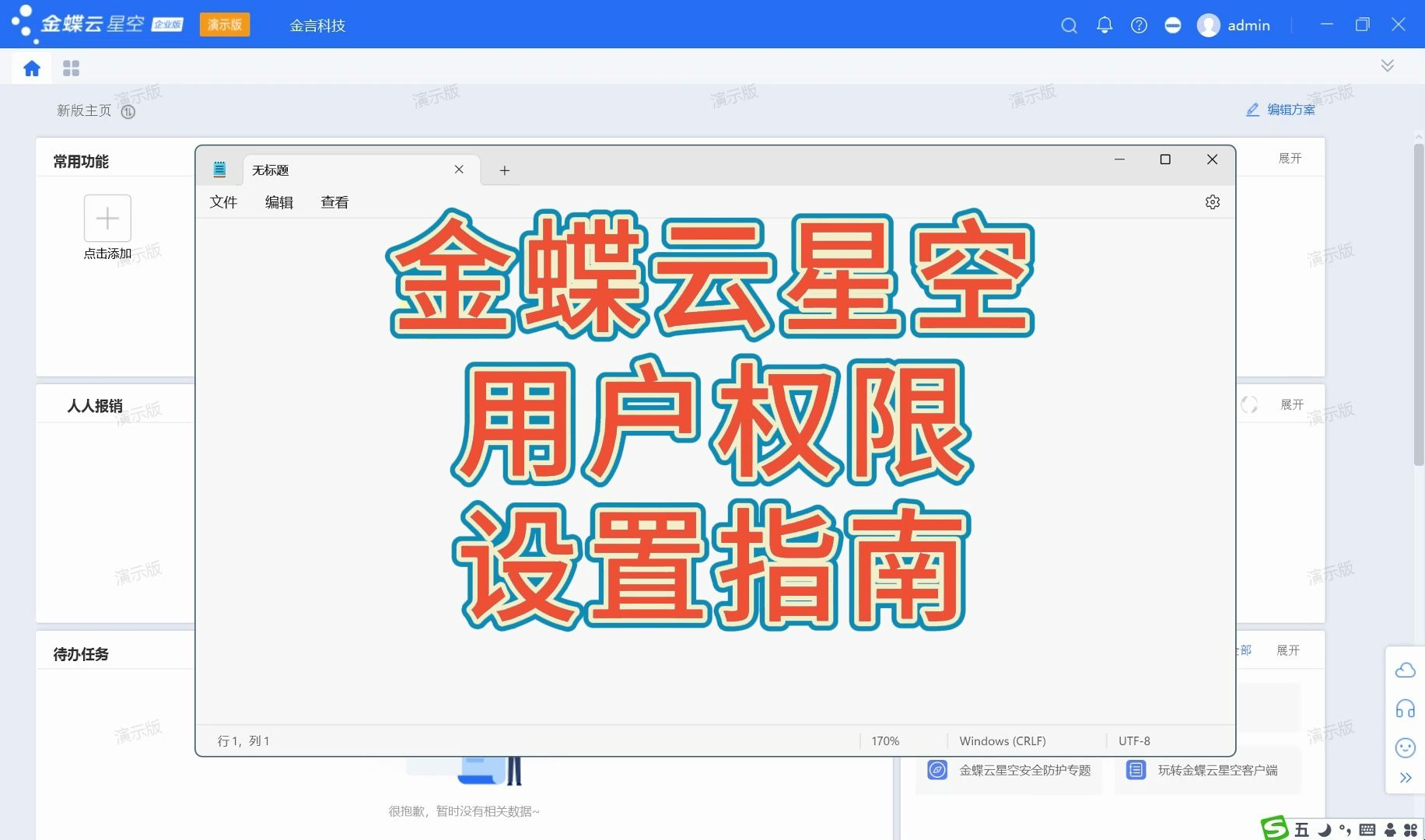Screen dimensions: 1425x840
Task: Click the 170% zoom status entry
Action: click(885, 741)
